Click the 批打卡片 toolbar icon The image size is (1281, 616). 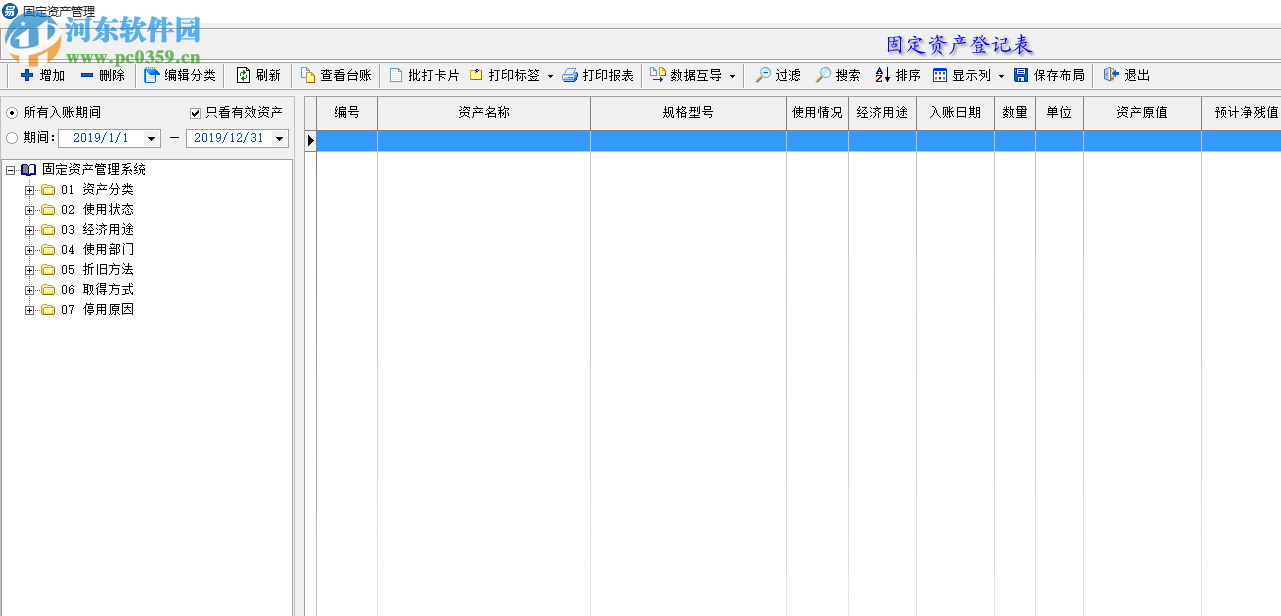click(396, 75)
